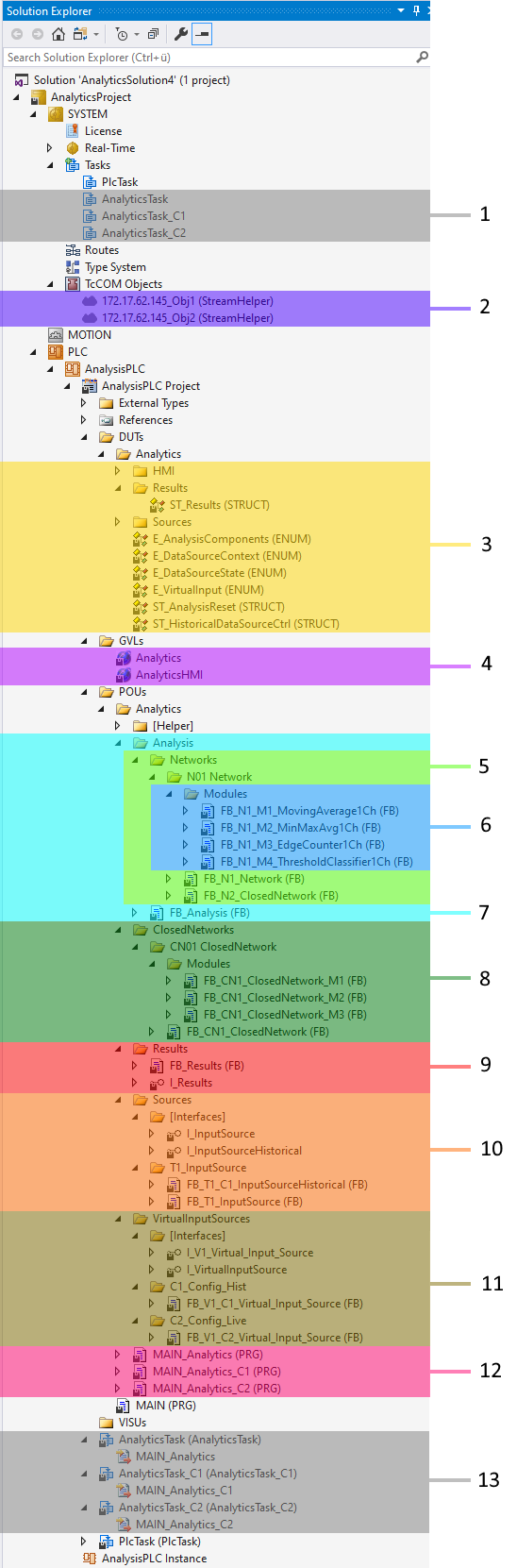The width and height of the screenshot is (517, 1568).
Task: Click the Collapse All toolbar icon
Action: [x=153, y=34]
